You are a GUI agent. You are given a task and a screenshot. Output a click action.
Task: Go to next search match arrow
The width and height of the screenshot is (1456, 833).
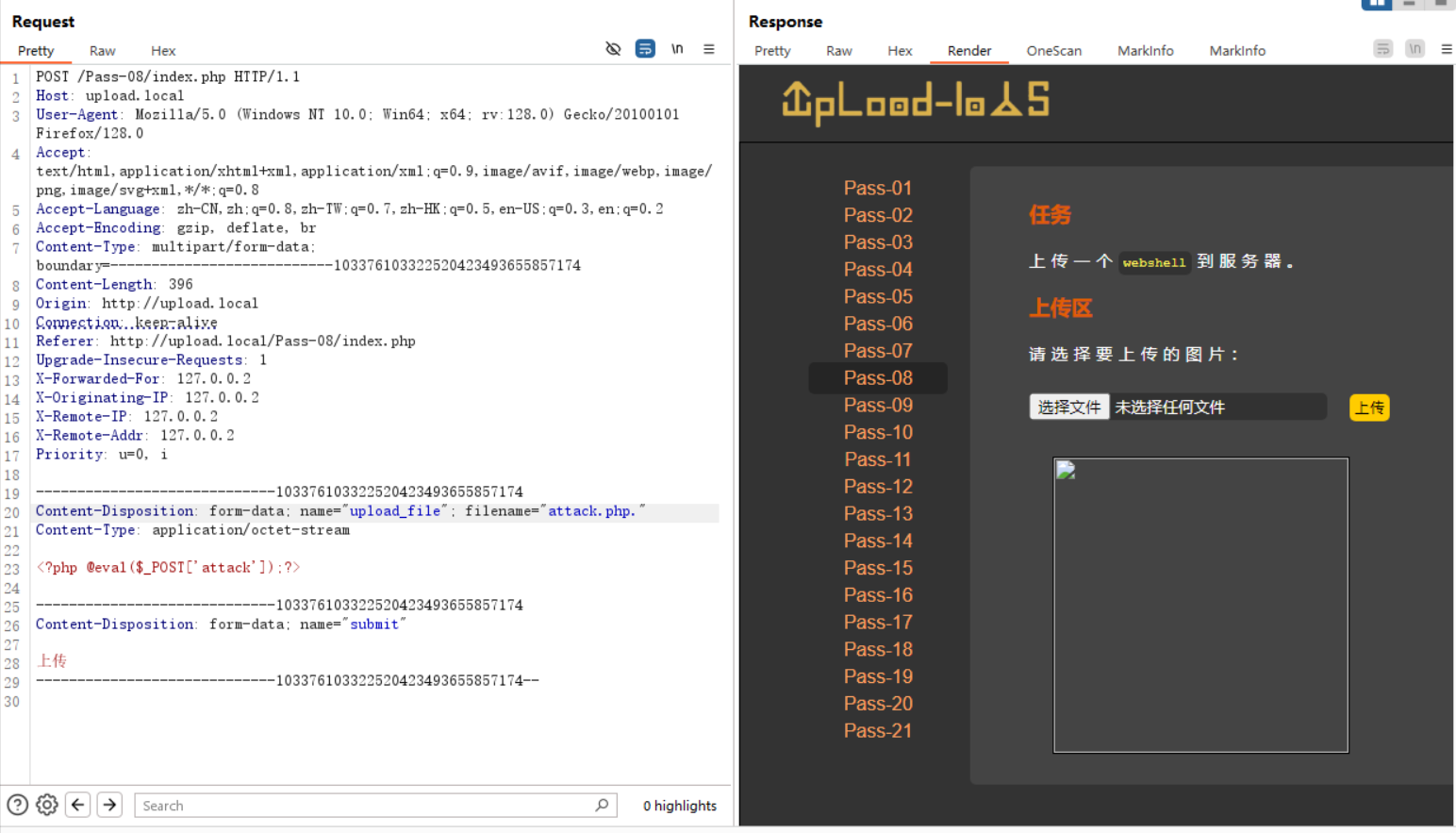coord(109,805)
